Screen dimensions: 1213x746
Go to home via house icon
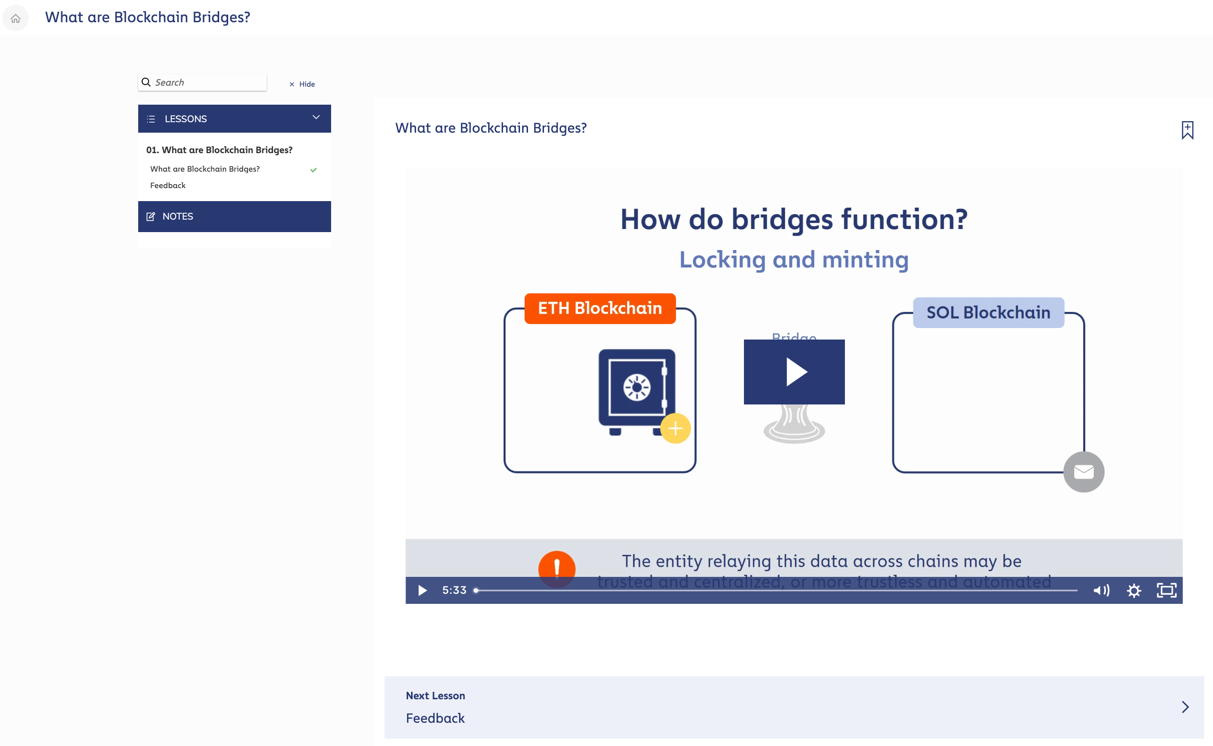(16, 18)
